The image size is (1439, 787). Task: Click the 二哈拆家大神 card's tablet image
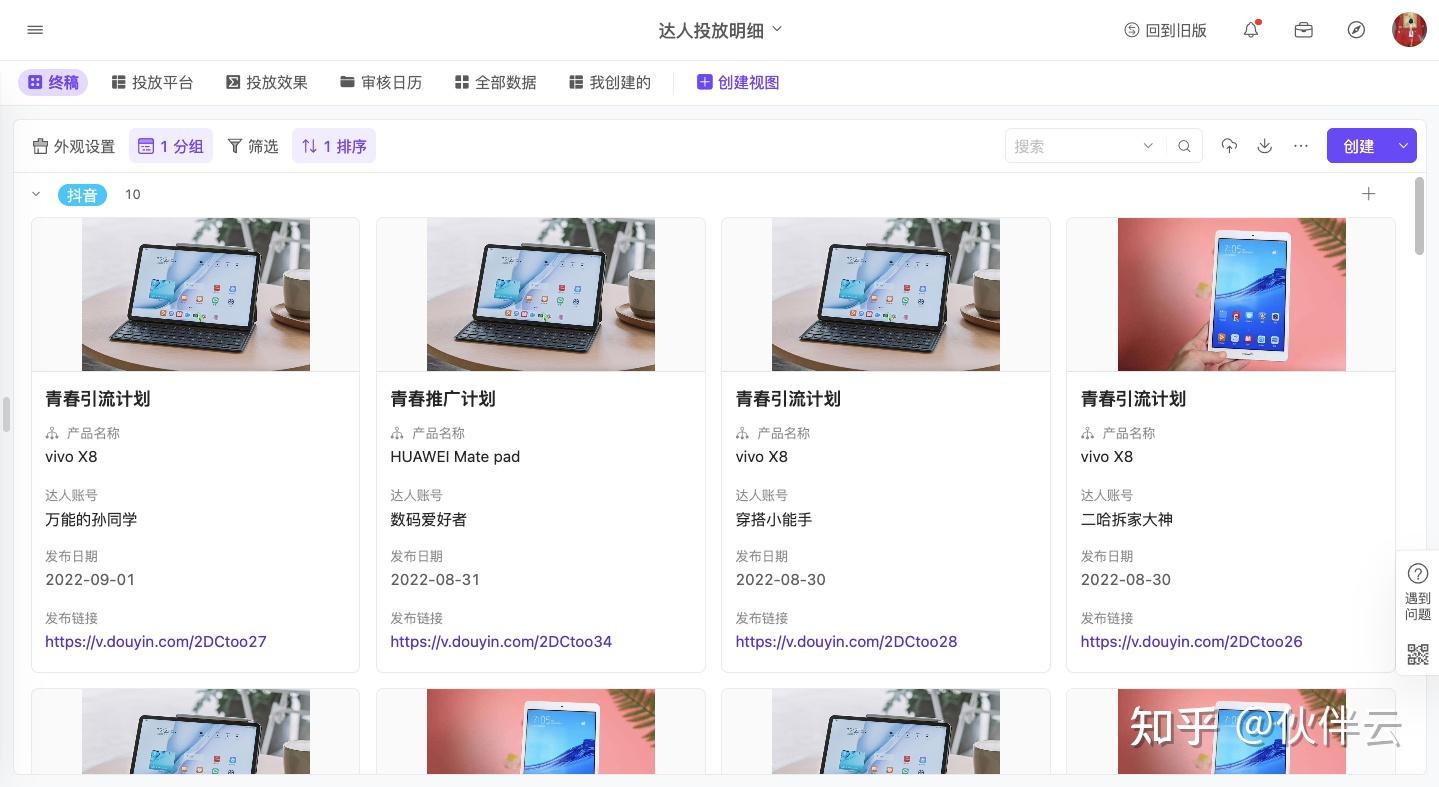pos(1231,294)
